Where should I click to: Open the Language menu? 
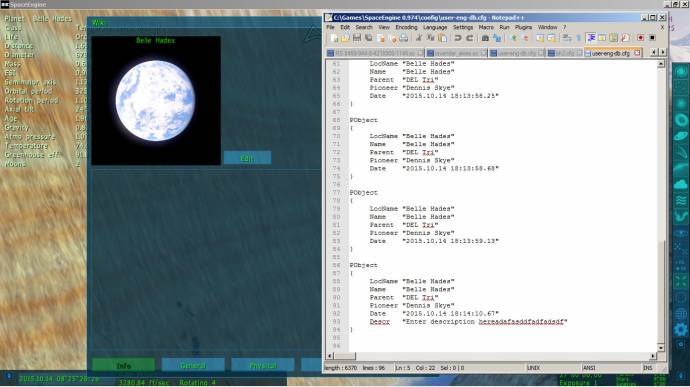[435, 27]
